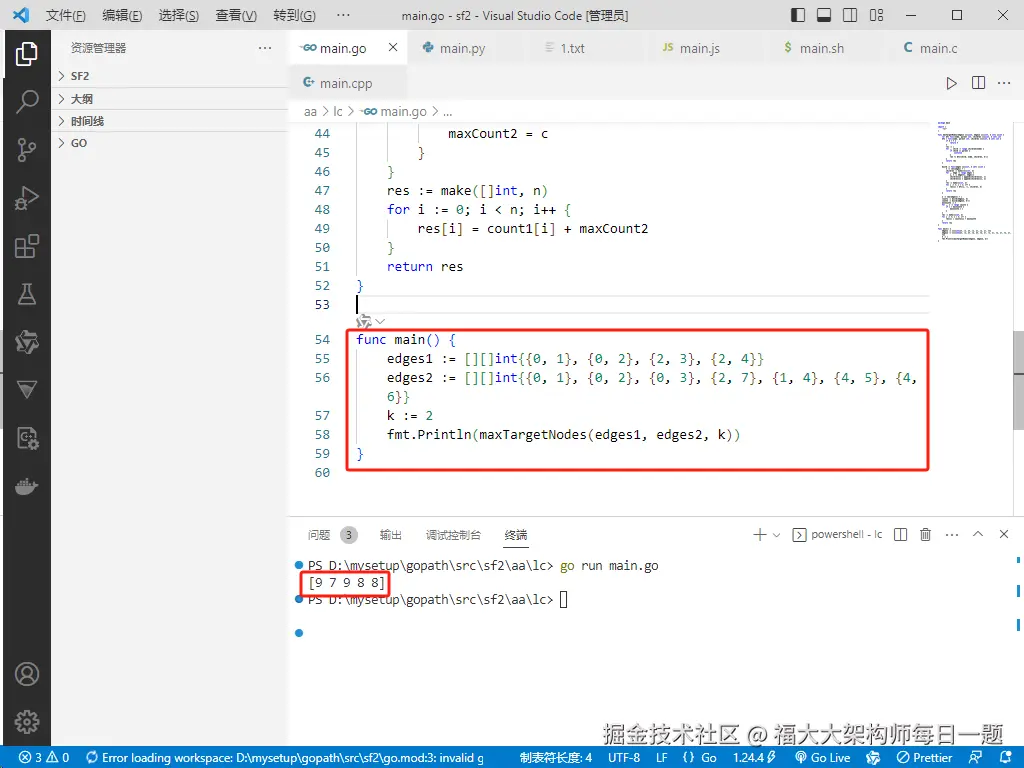The image size is (1024, 768).
Task: Expand the SF2 folder section
Action: [169, 76]
